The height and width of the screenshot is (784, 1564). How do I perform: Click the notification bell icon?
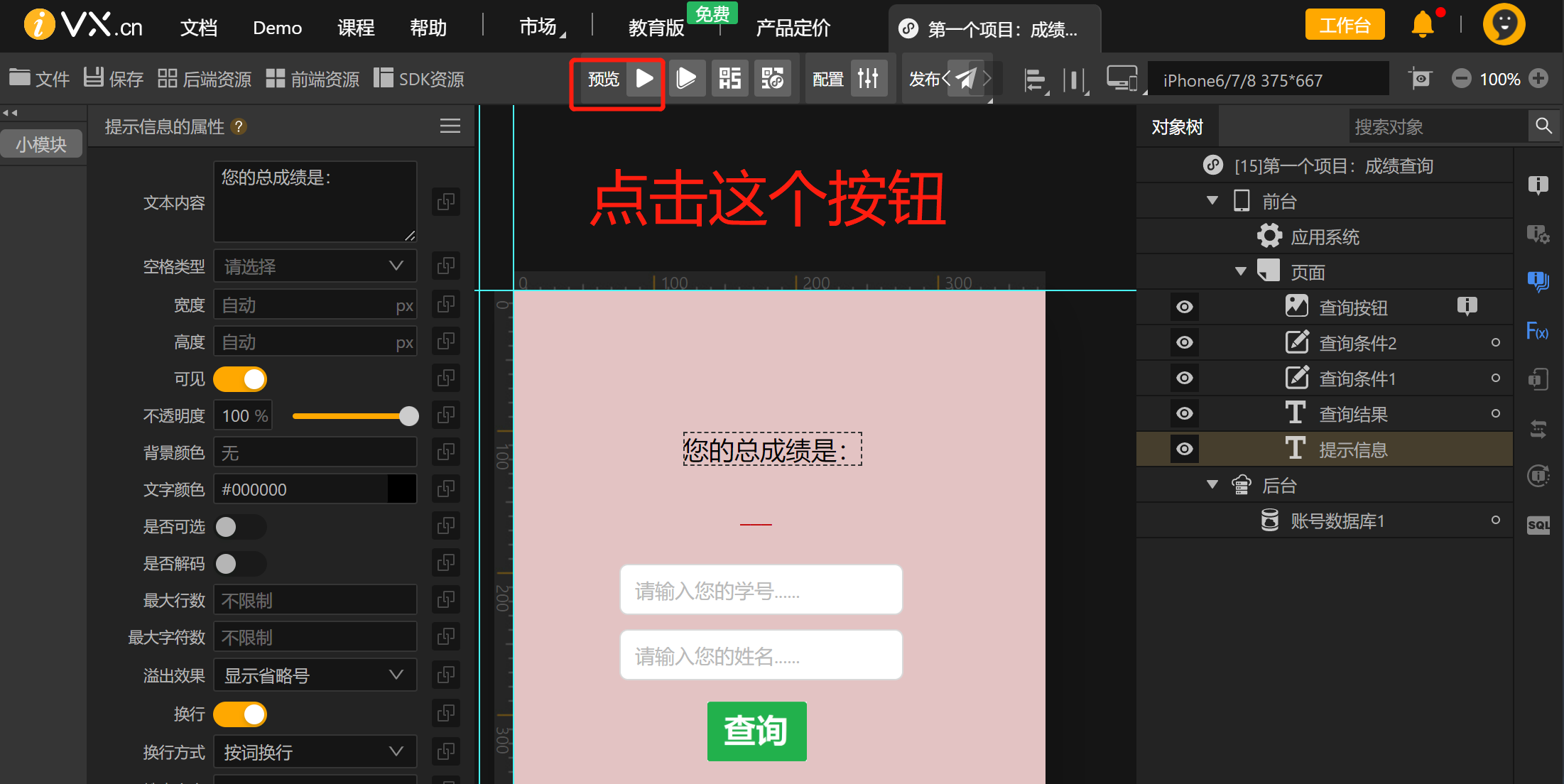[1422, 26]
